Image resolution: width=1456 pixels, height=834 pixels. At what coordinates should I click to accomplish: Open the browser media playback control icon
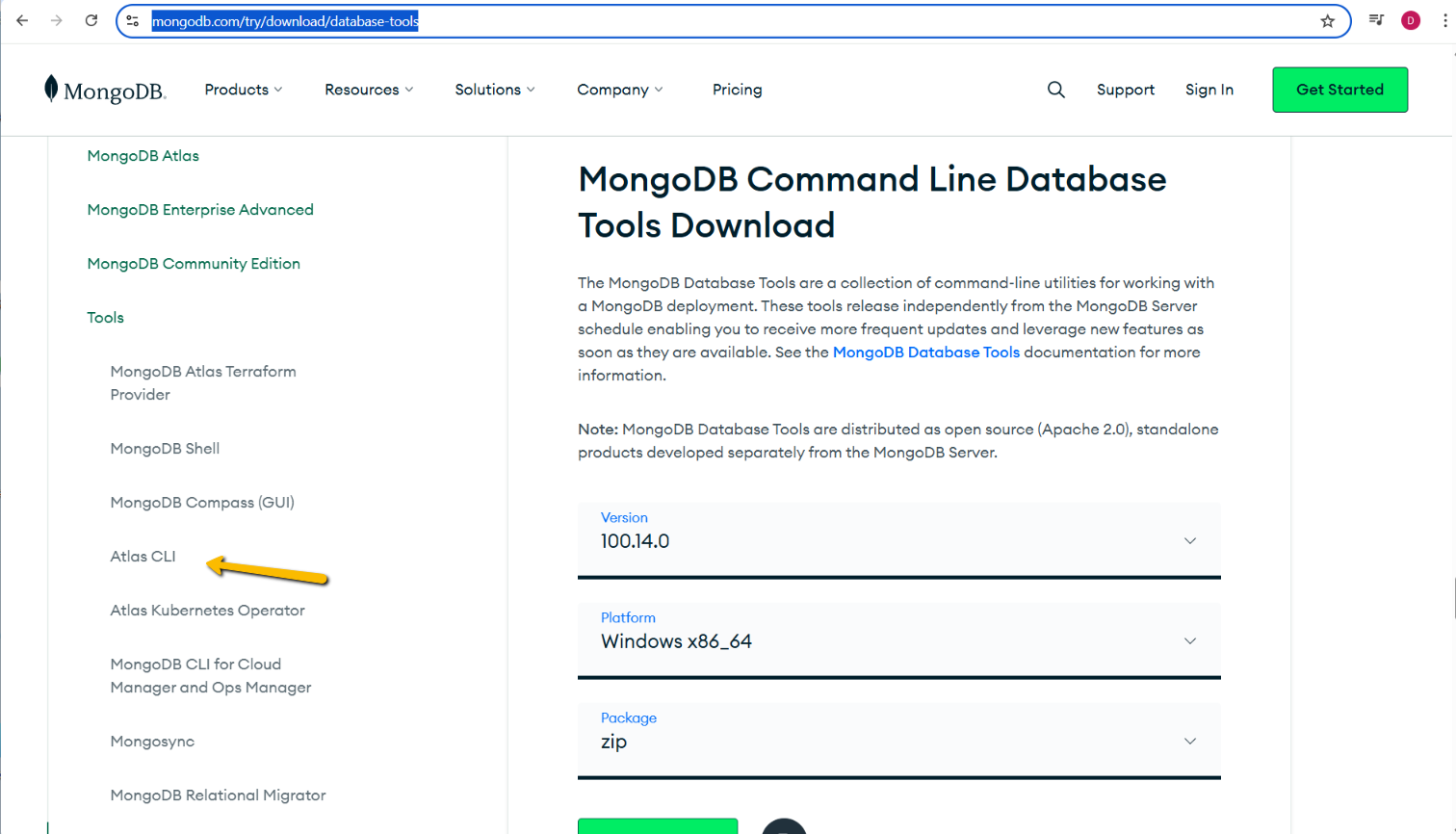point(1376,19)
